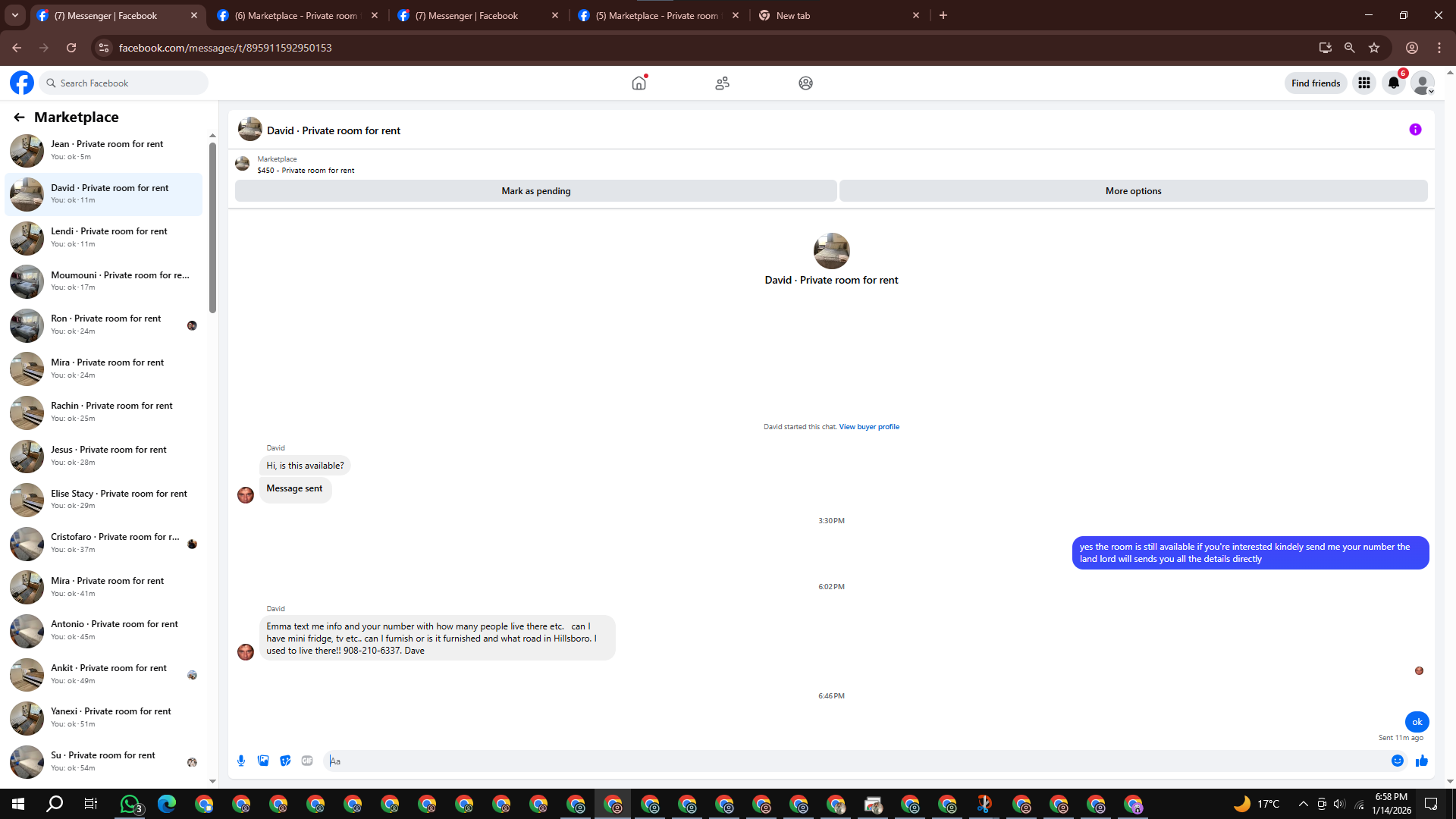Open the GIF picker icon
The height and width of the screenshot is (819, 1456).
(307, 761)
